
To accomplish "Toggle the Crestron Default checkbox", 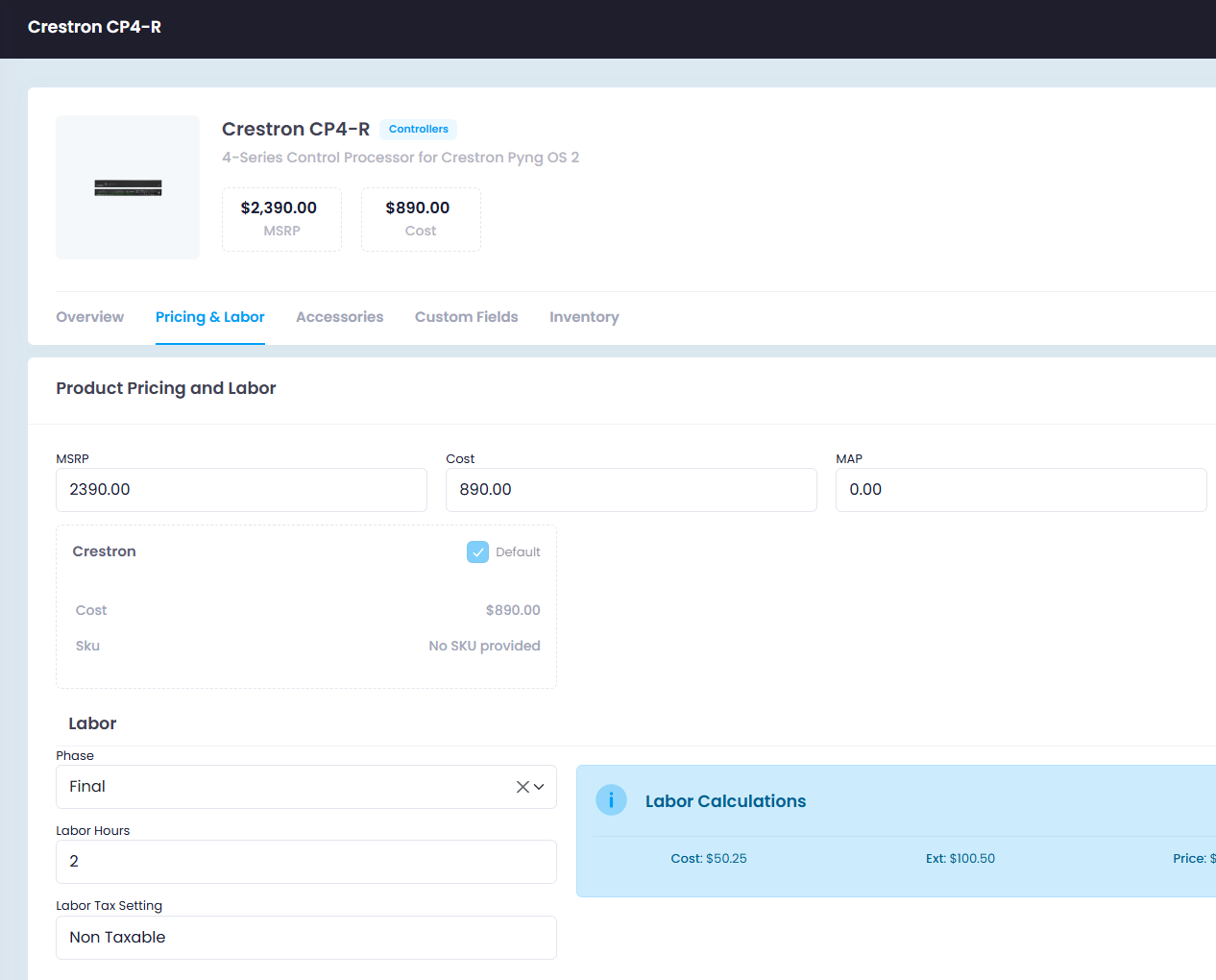I will (x=477, y=551).
